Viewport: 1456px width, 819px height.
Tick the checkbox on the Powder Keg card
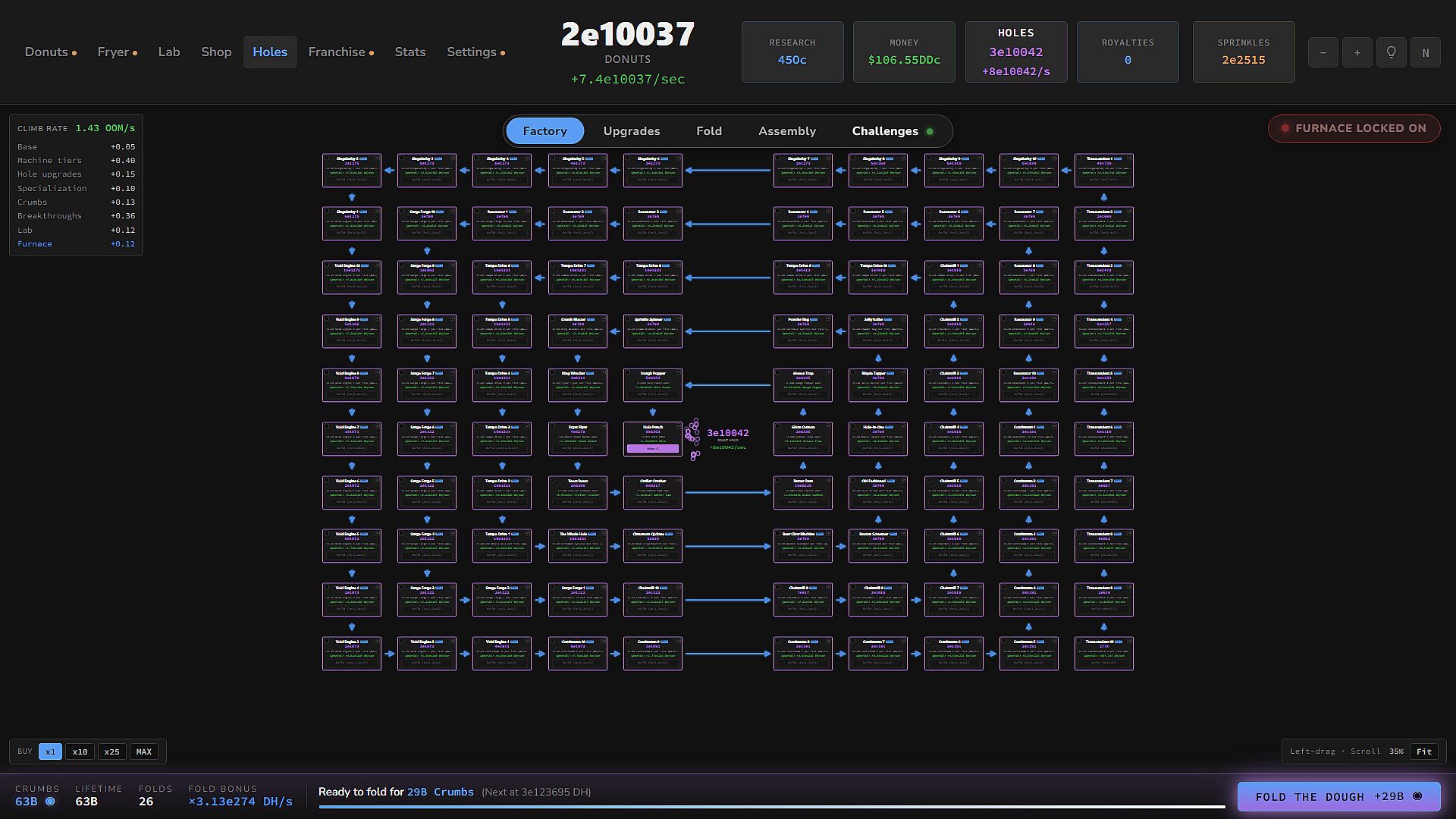[778, 318]
